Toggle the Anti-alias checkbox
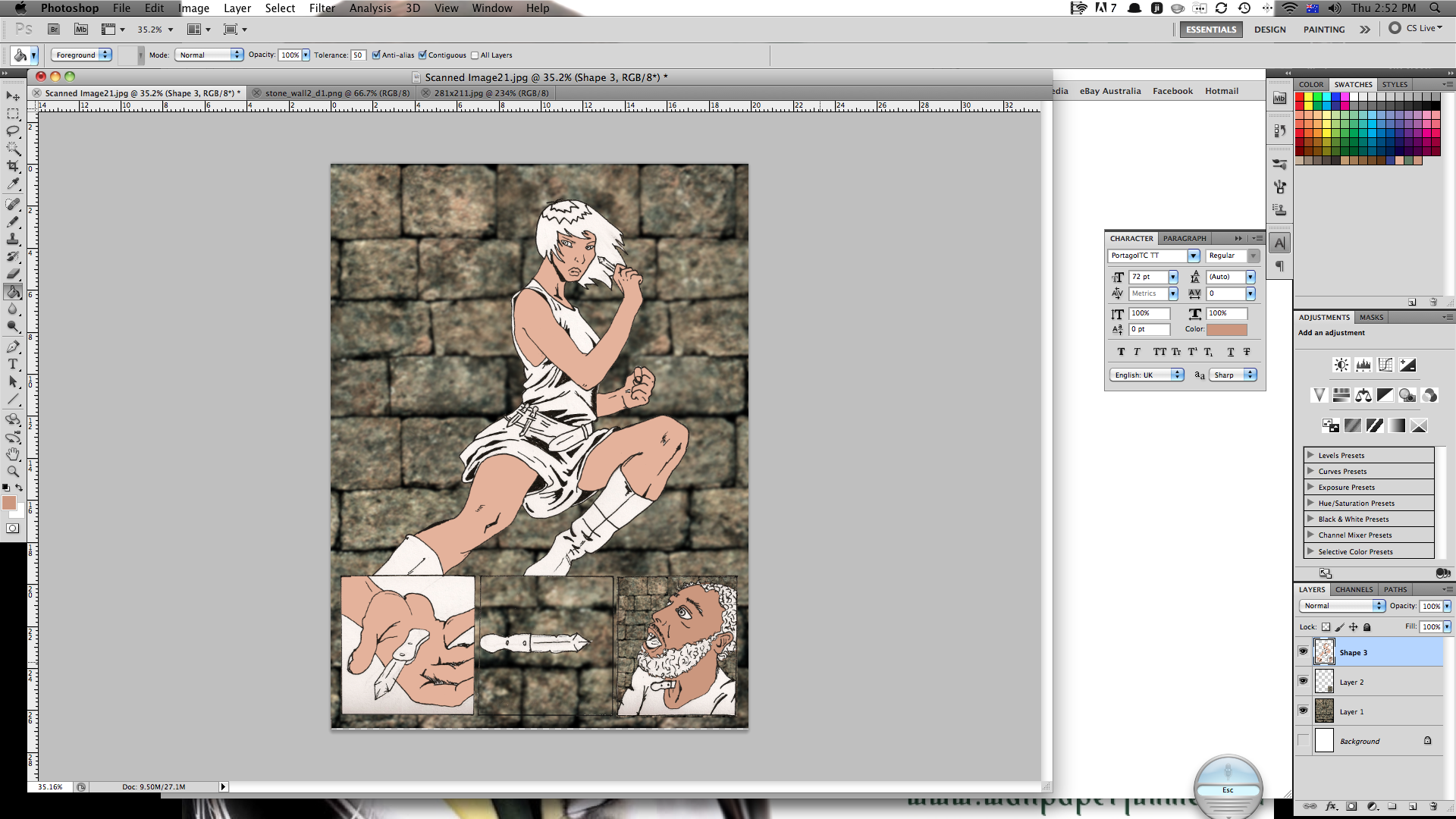Screen dimensions: 1456x819 pyautogui.click(x=376, y=55)
